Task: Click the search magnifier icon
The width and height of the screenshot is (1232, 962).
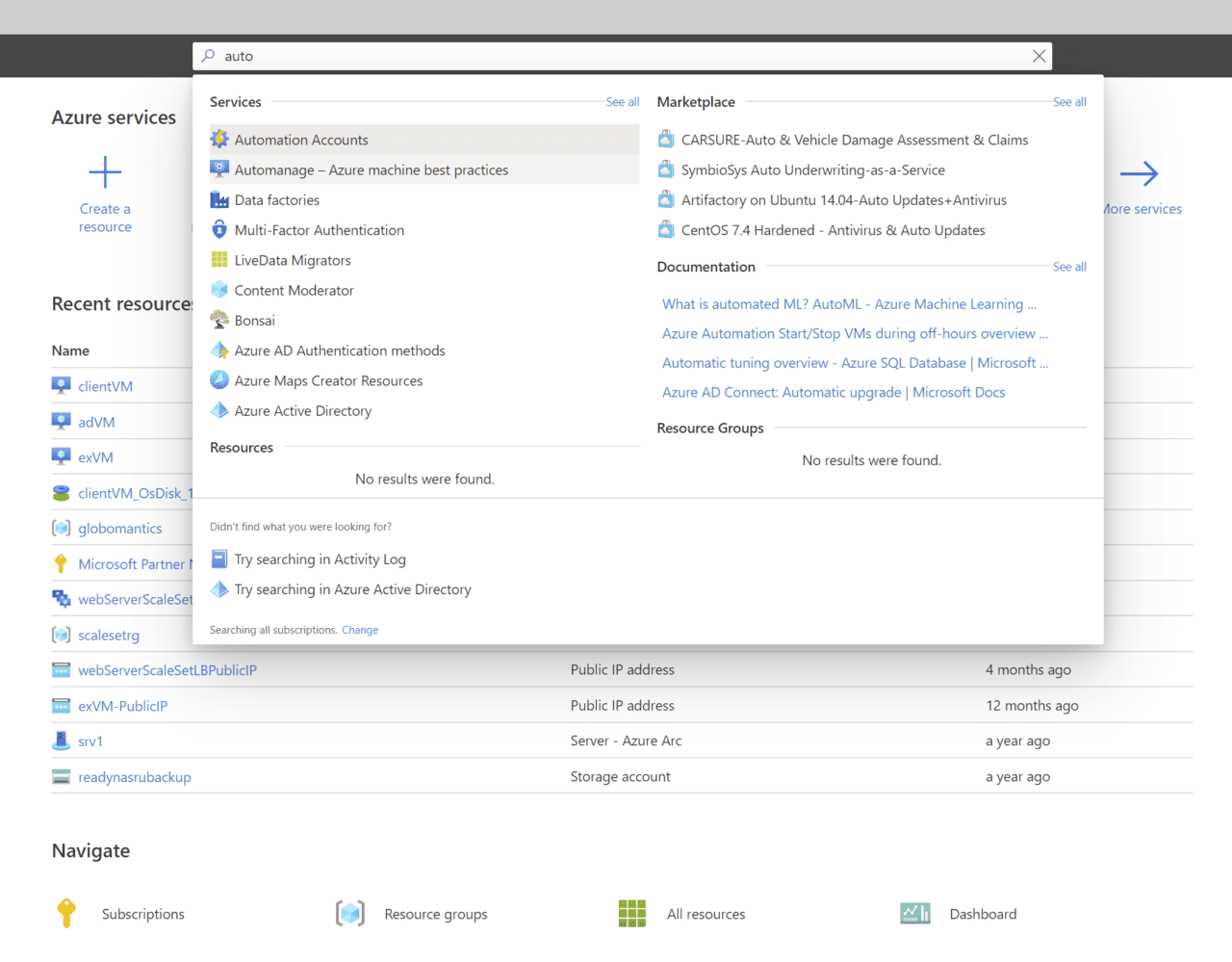Action: [208, 56]
